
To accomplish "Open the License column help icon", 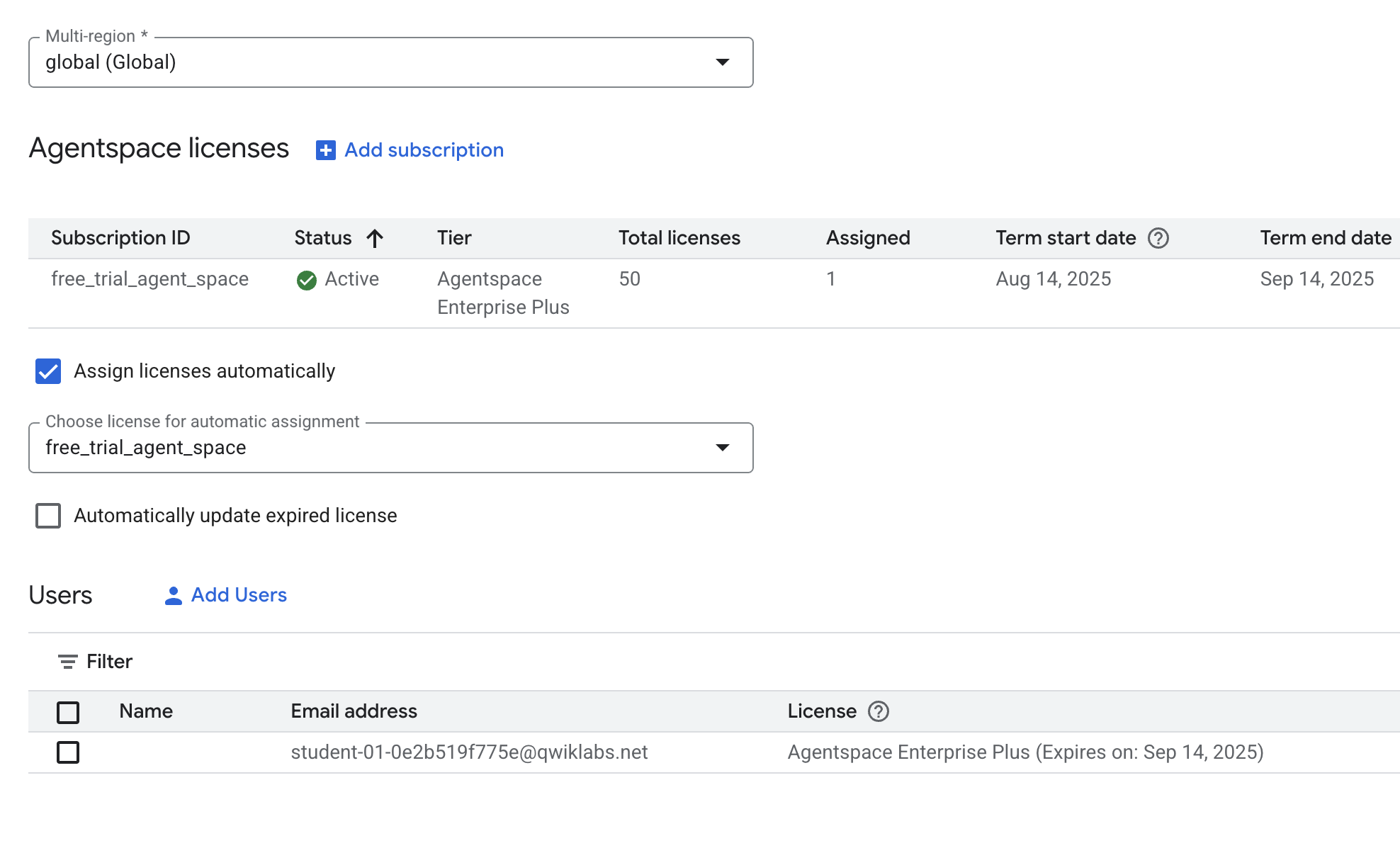I will 879,711.
